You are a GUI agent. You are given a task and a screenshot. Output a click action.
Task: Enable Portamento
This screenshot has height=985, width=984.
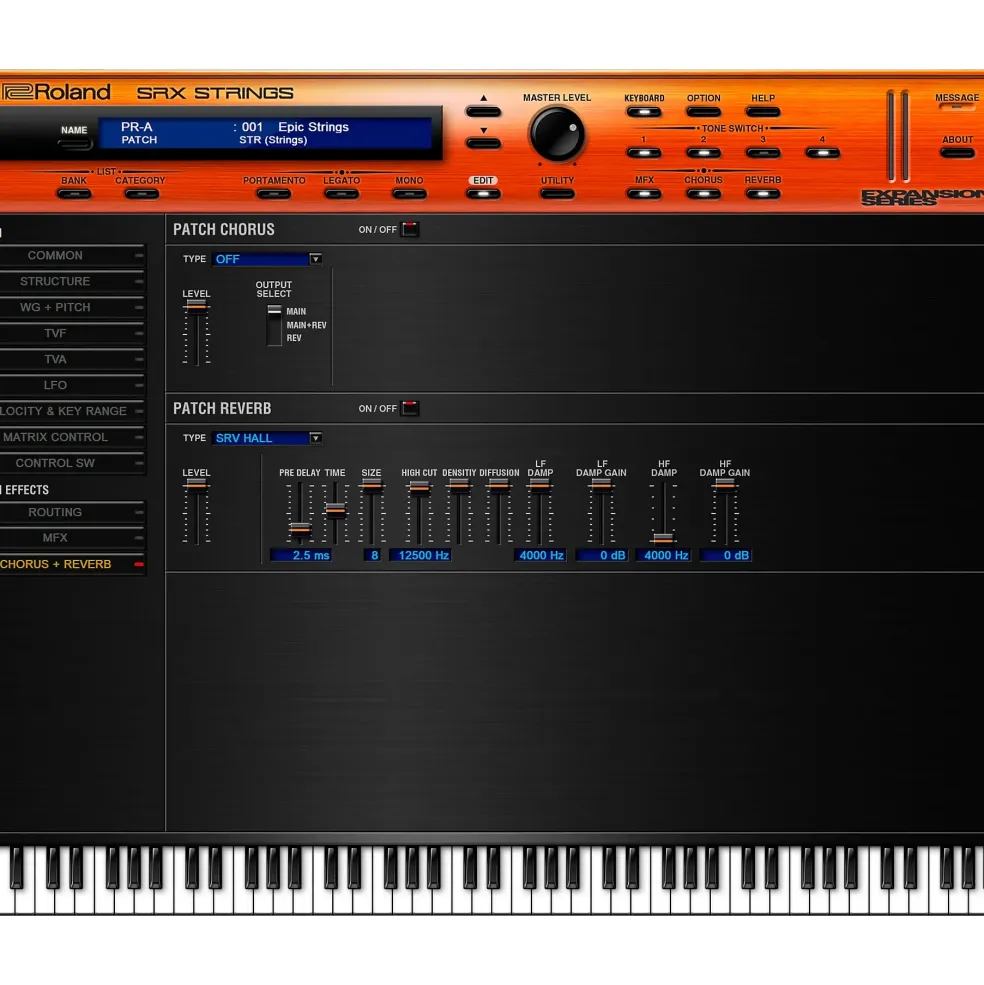[274, 193]
